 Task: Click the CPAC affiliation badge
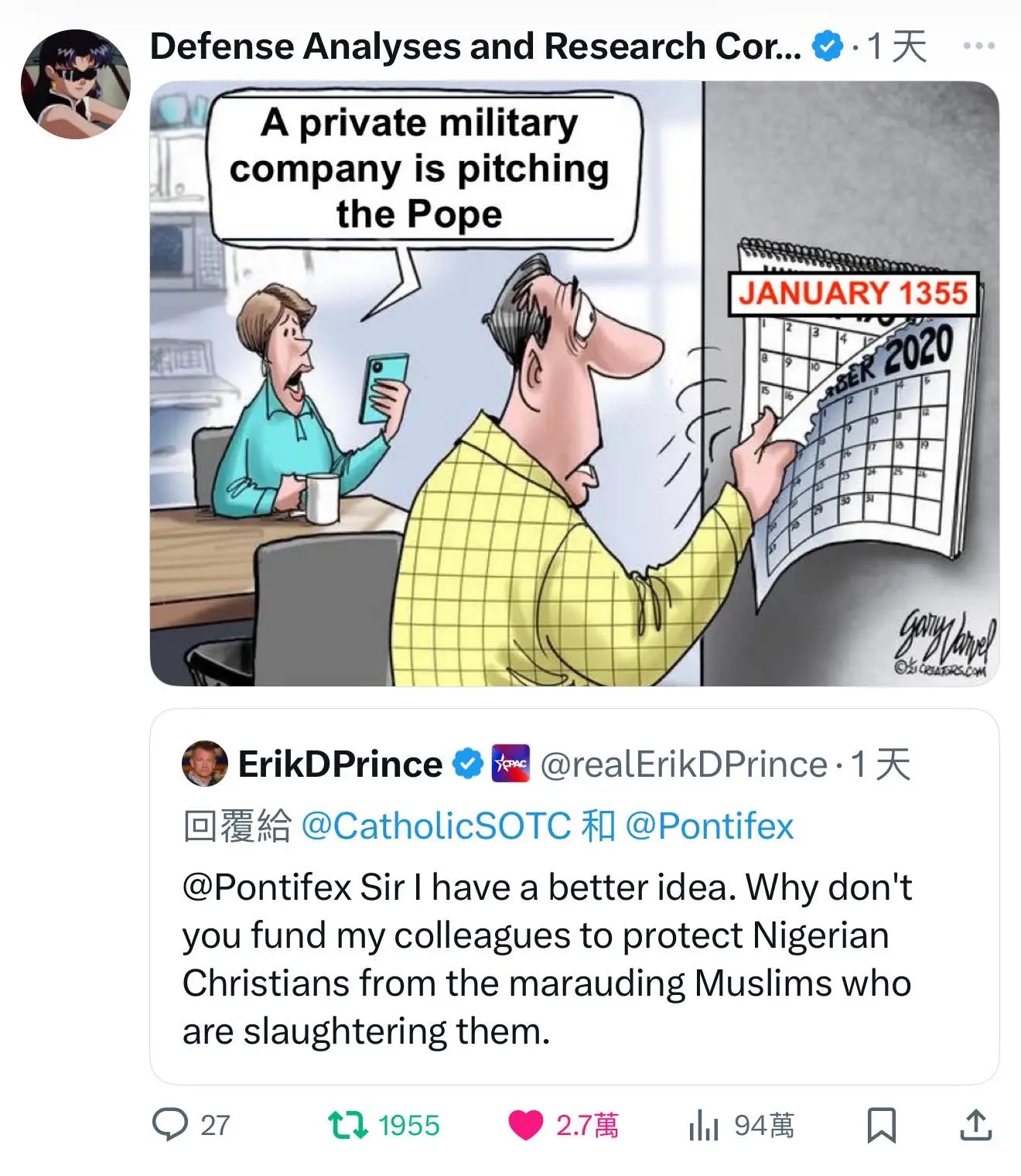[510, 764]
